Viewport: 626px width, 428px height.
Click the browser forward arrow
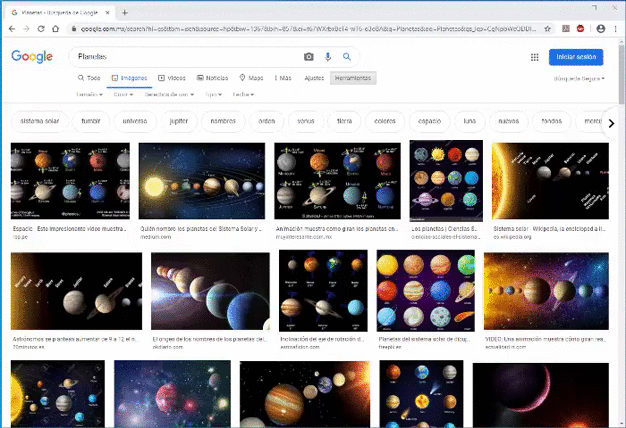pos(26,29)
